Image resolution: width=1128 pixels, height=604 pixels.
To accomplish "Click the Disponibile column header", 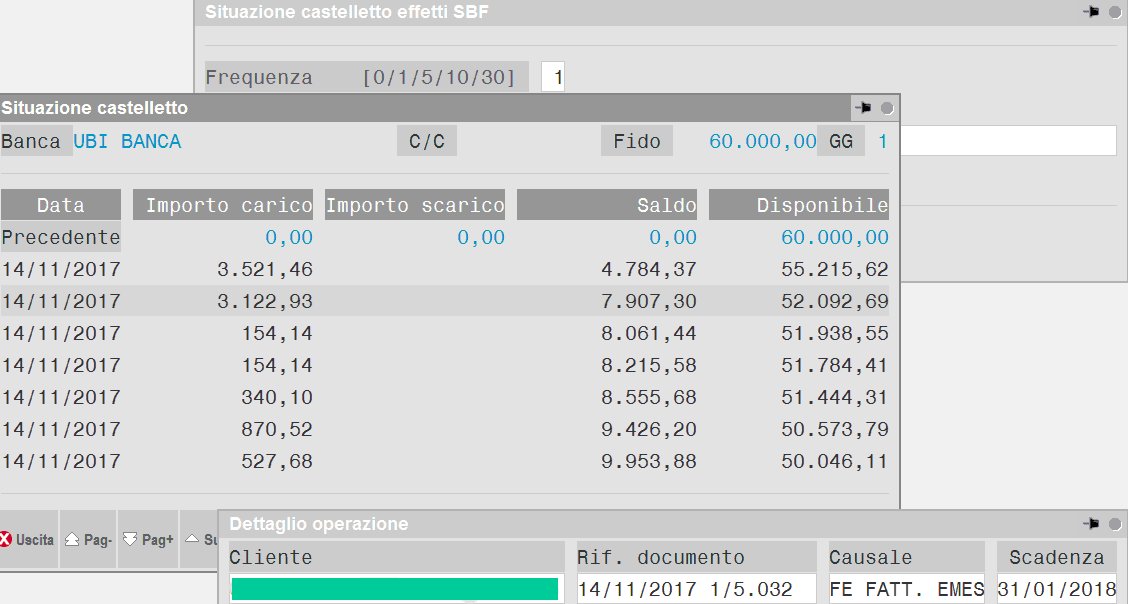I will click(798, 205).
